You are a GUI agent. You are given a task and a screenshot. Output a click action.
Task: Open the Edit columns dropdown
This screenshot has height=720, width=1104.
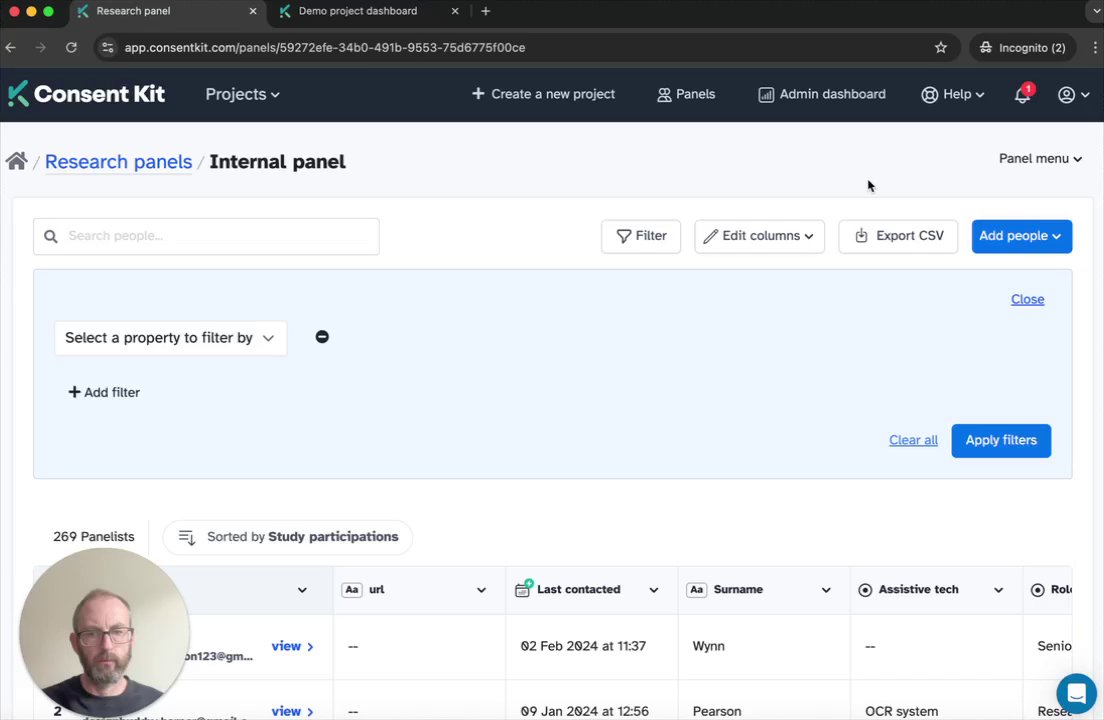(759, 236)
